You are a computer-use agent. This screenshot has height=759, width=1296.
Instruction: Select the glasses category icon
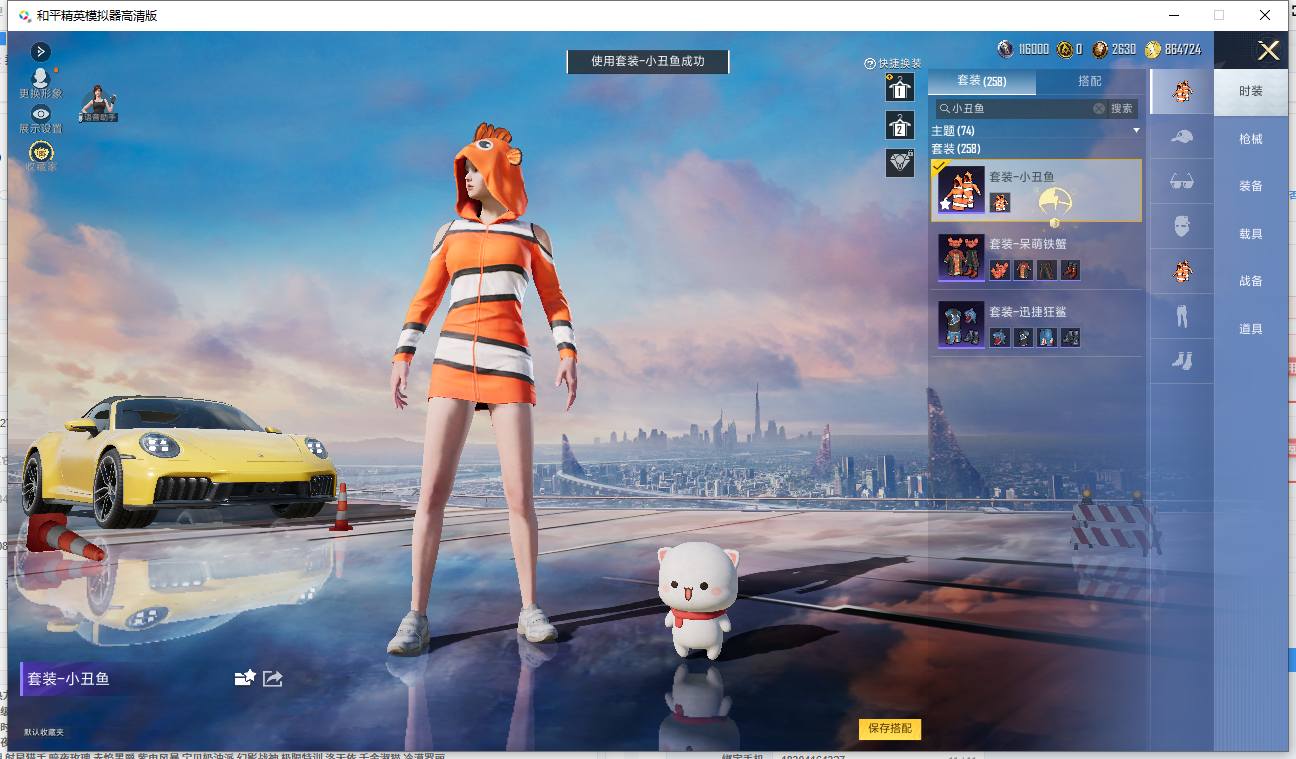click(x=1182, y=182)
